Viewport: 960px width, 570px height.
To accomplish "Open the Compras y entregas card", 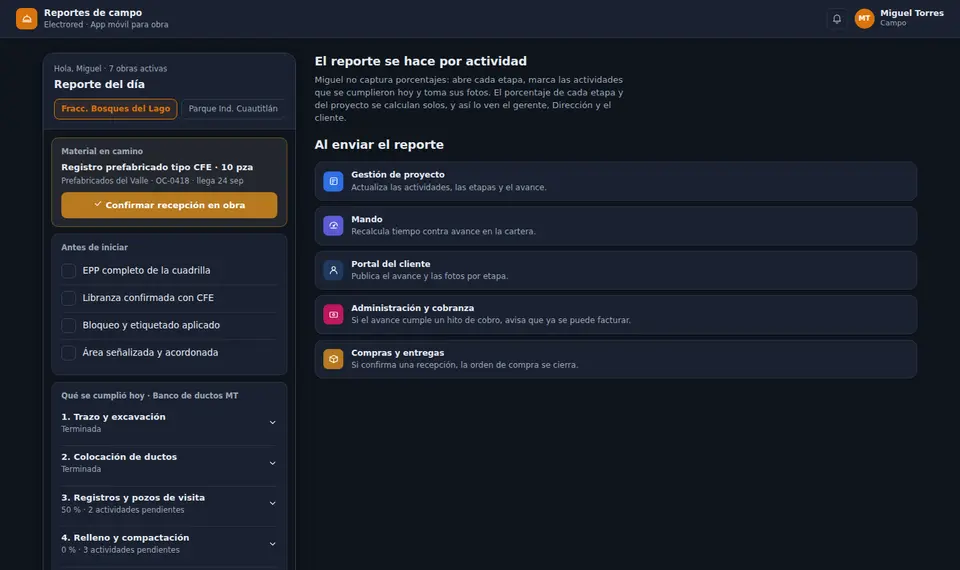I will [x=615, y=359].
